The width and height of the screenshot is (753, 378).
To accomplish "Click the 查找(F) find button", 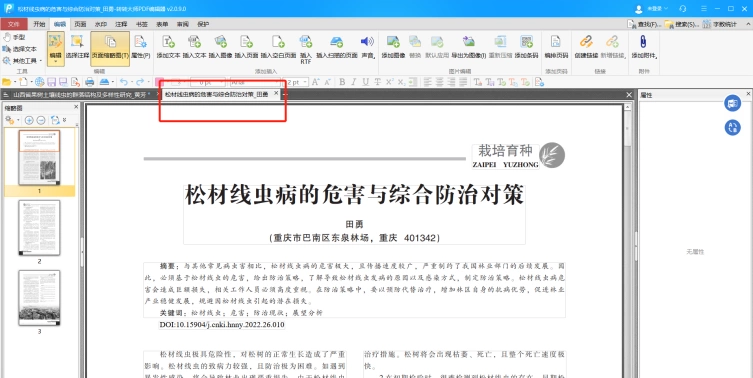I will pyautogui.click(x=644, y=24).
